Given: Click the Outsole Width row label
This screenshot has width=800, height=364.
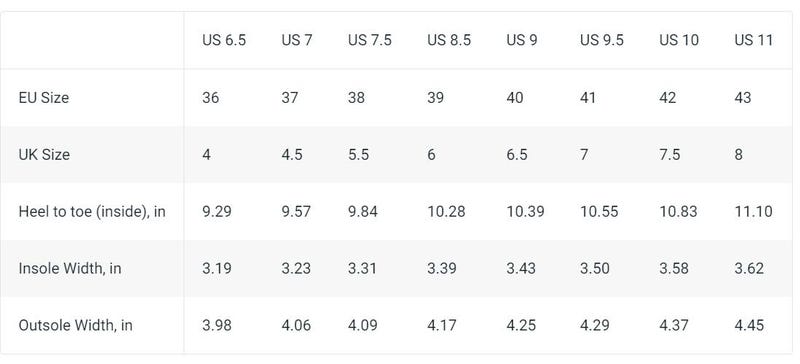Looking at the screenshot, I should [x=76, y=325].
